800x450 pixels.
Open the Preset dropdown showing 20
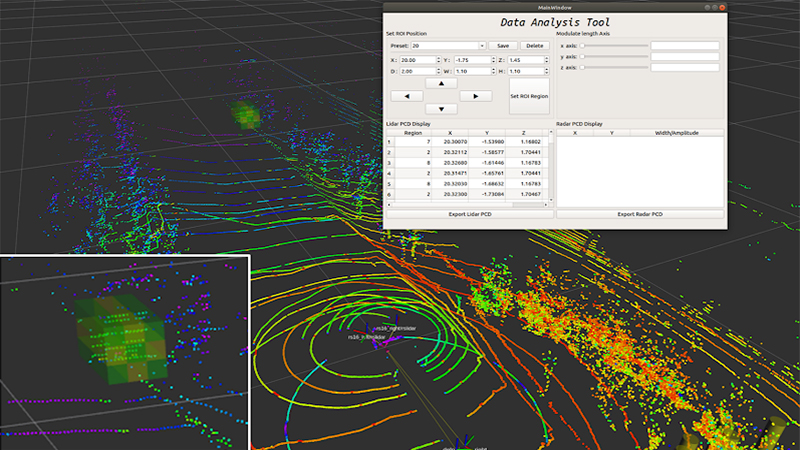click(448, 46)
